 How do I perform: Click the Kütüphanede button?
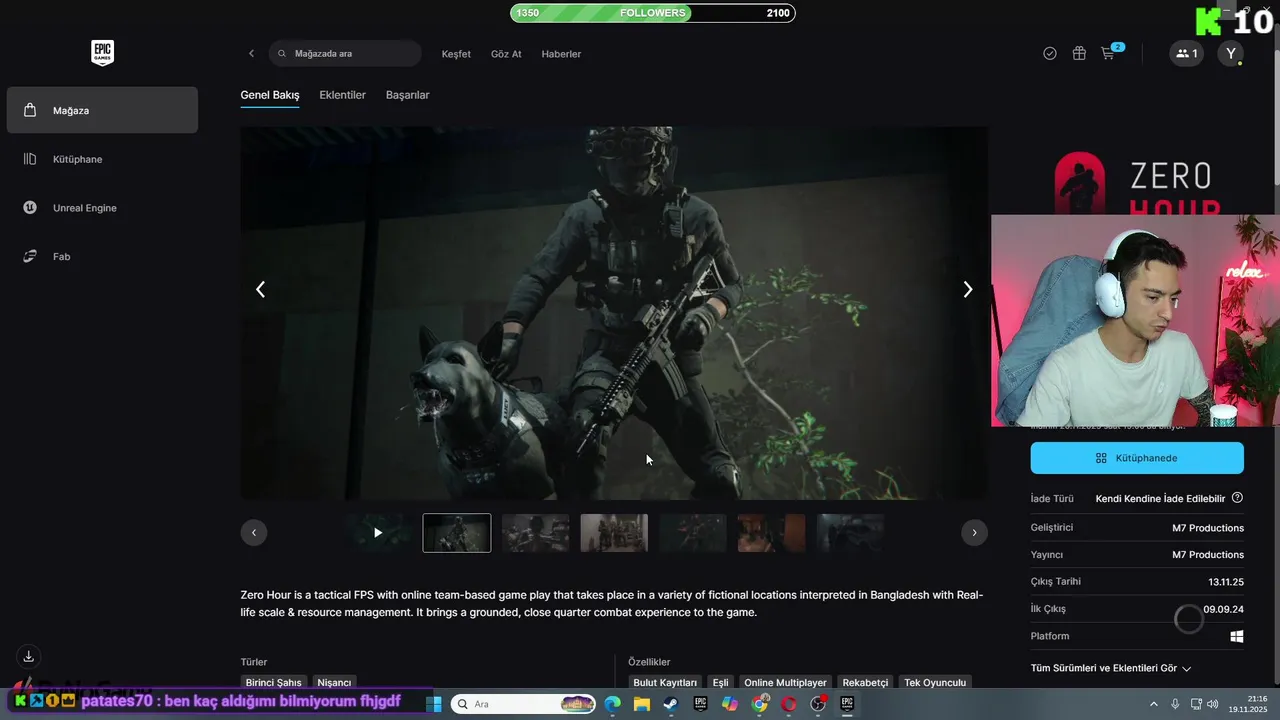1137,458
